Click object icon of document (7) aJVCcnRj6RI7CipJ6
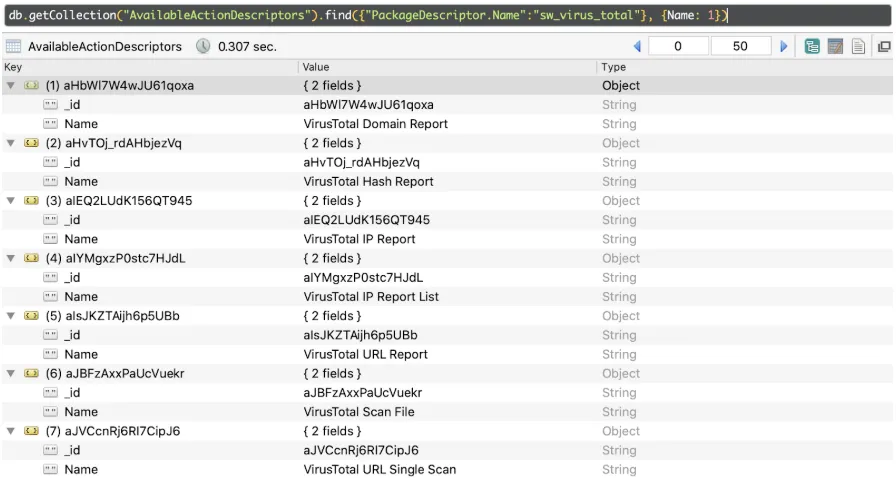 [x=31, y=431]
